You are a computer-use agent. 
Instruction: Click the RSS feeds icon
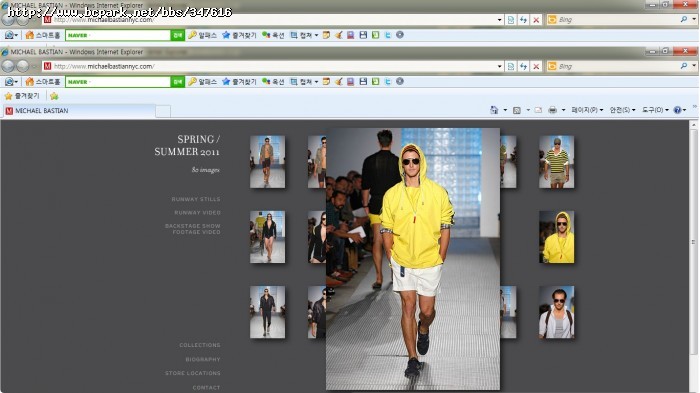tap(517, 110)
